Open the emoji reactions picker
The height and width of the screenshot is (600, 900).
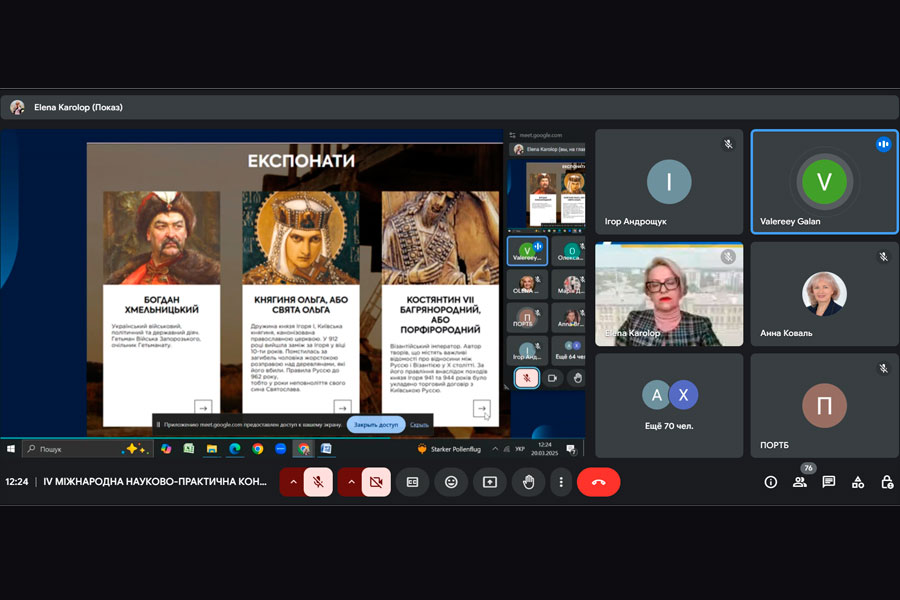451,482
